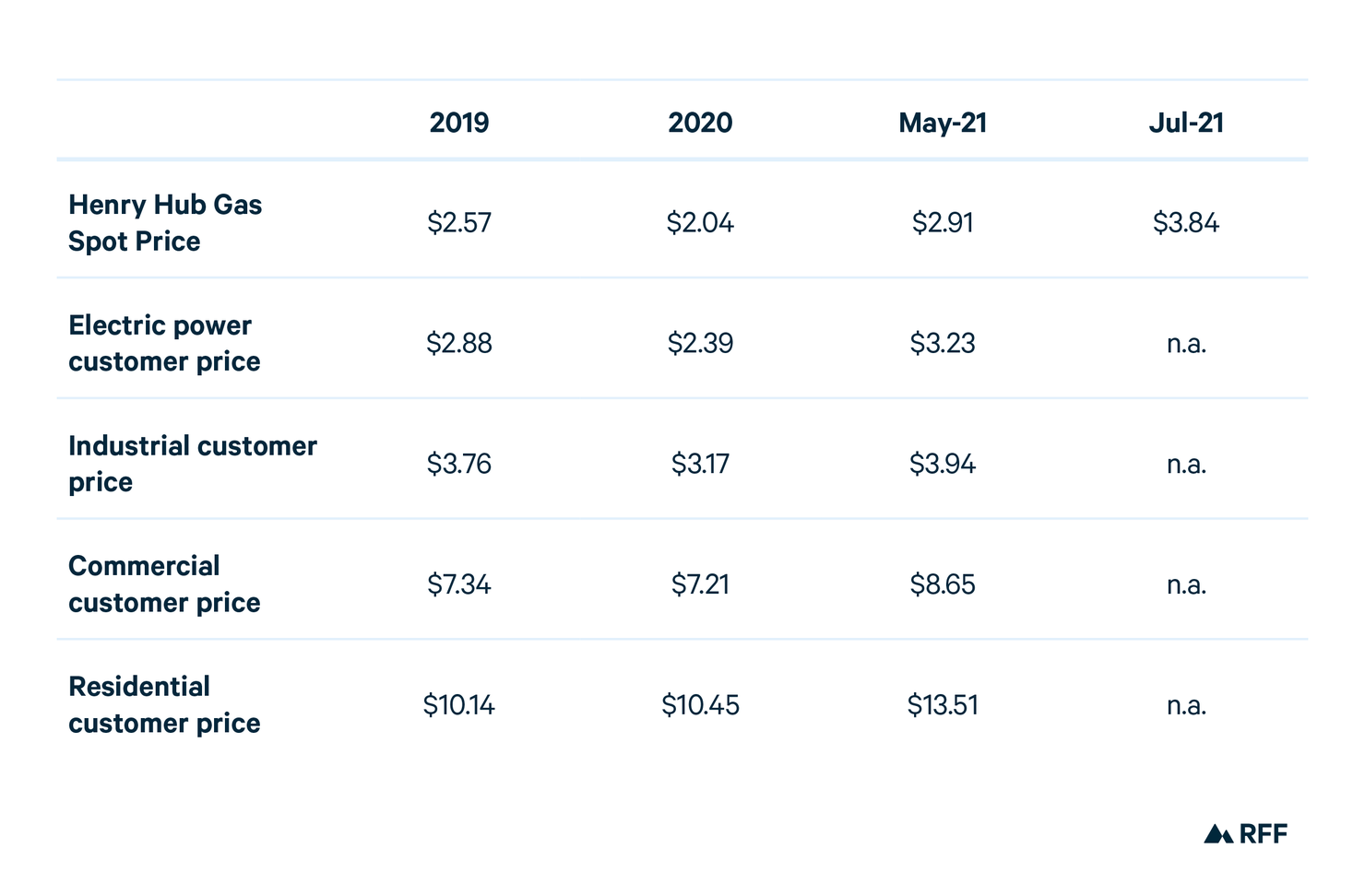Select the $10.45 residential 2020 value

700,705
